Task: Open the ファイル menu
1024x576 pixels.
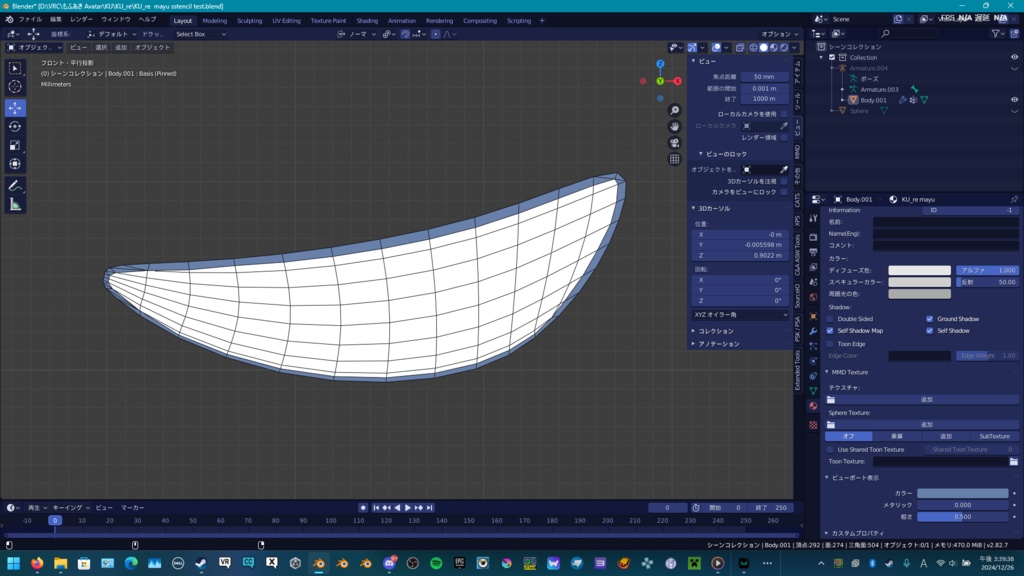Action: (x=30, y=20)
